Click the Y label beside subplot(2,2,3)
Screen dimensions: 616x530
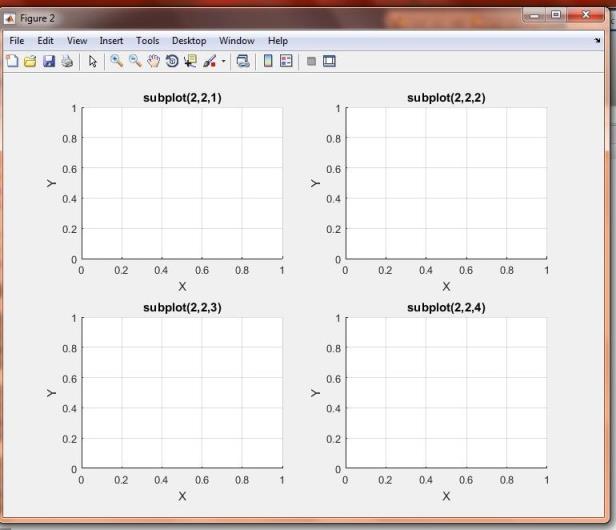pyautogui.click(x=51, y=393)
